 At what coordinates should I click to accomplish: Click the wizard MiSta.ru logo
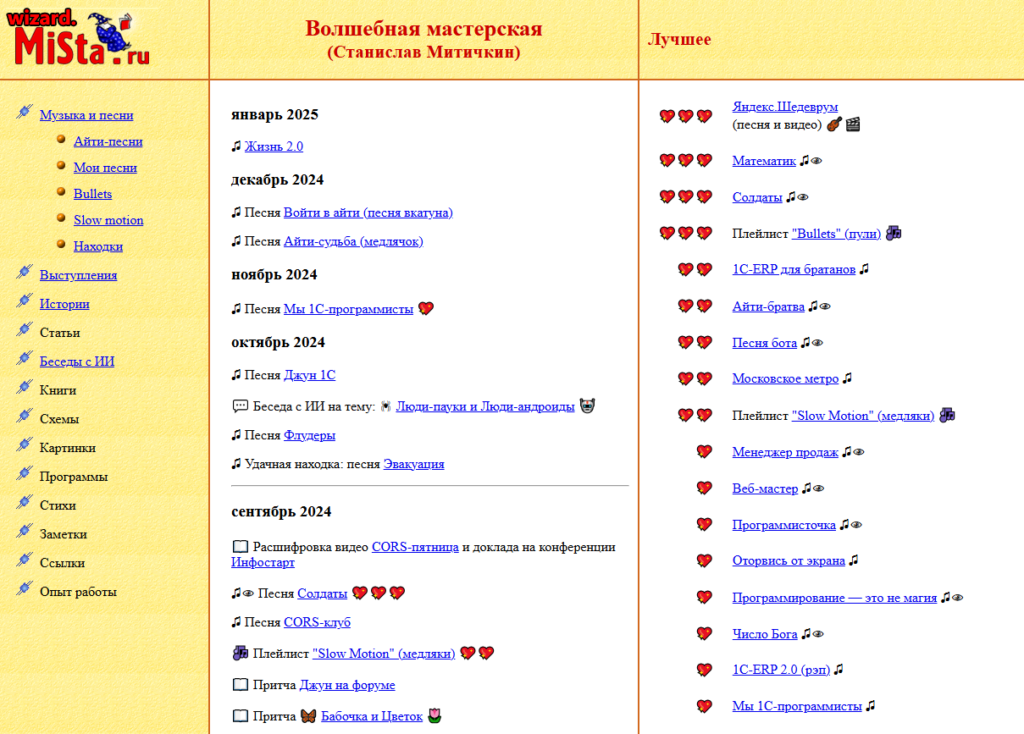tap(78, 38)
